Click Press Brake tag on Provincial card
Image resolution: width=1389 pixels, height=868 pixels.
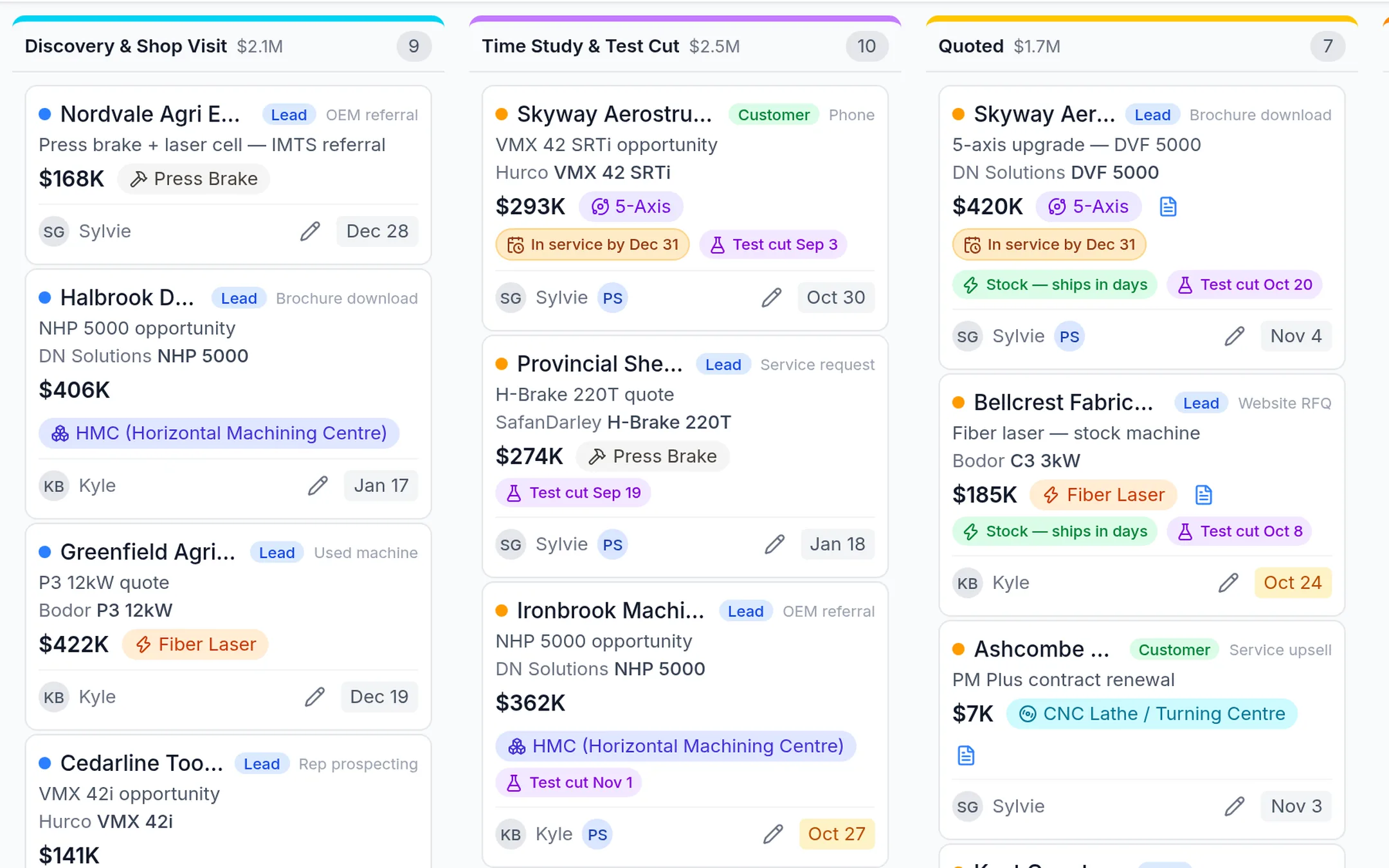click(x=653, y=456)
